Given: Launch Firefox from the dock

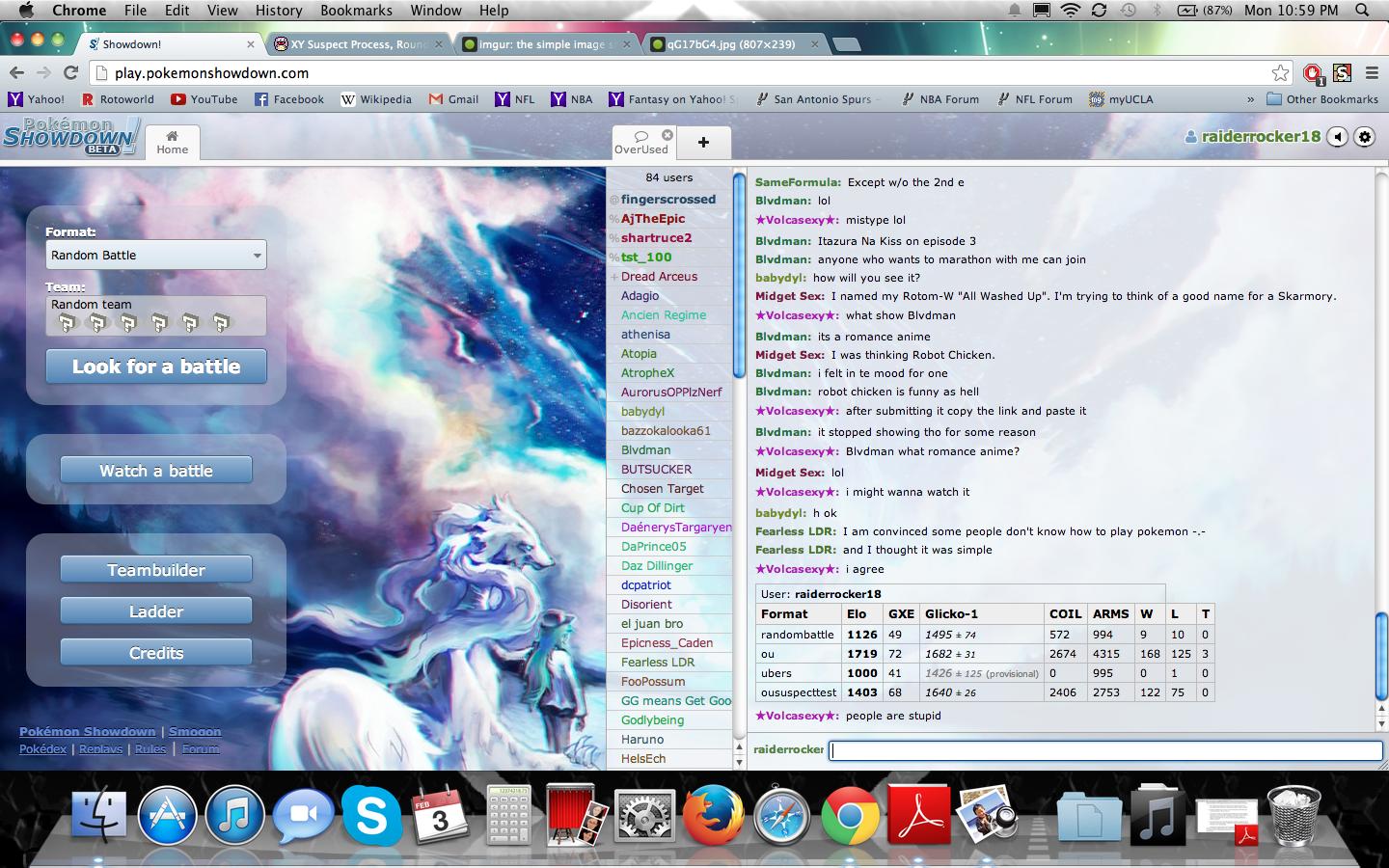Looking at the screenshot, I should 713,816.
